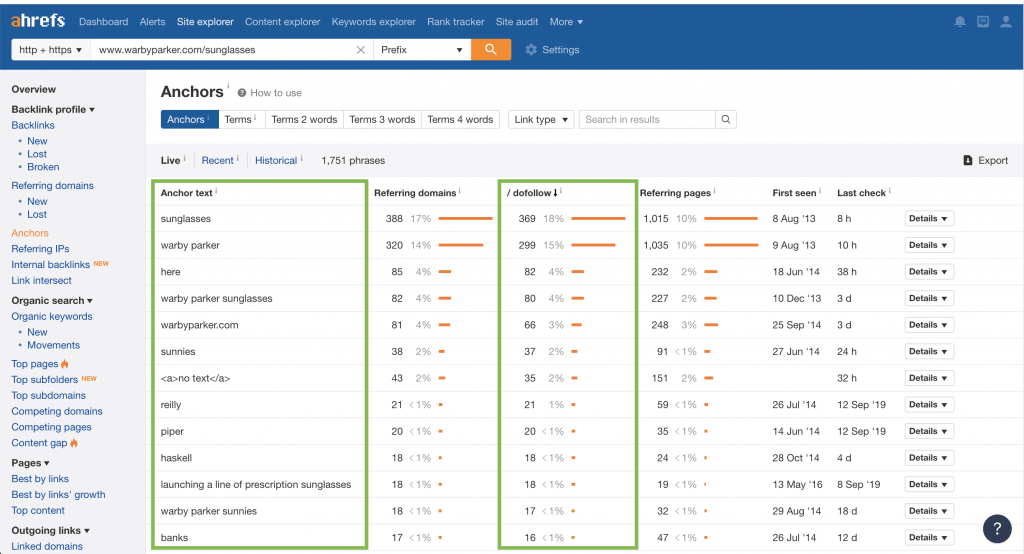Open Top subfolders in the sidebar
The image size is (1024, 554).
point(44,380)
